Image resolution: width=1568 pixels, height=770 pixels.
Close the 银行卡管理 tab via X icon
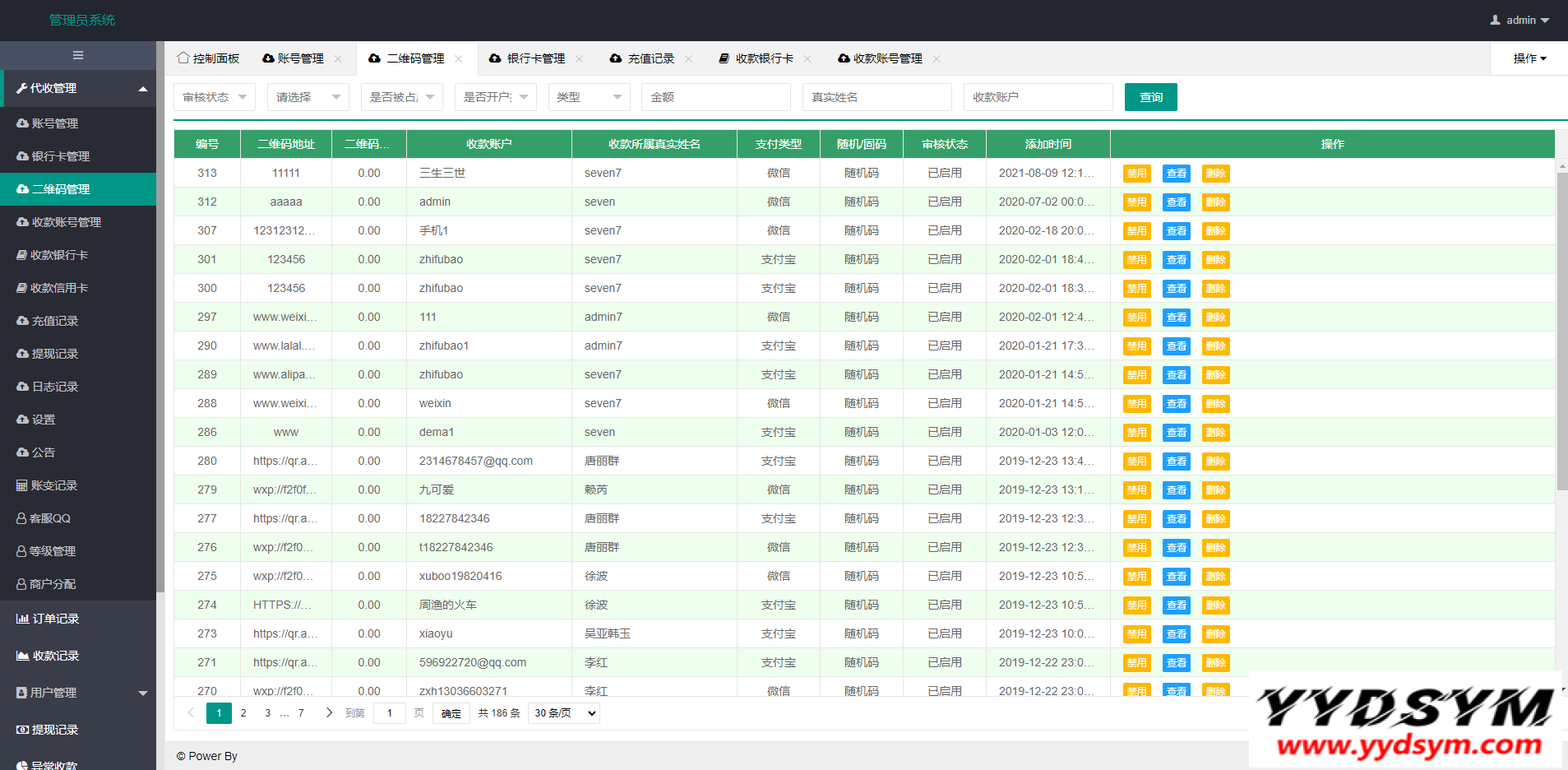pyautogui.click(x=580, y=58)
